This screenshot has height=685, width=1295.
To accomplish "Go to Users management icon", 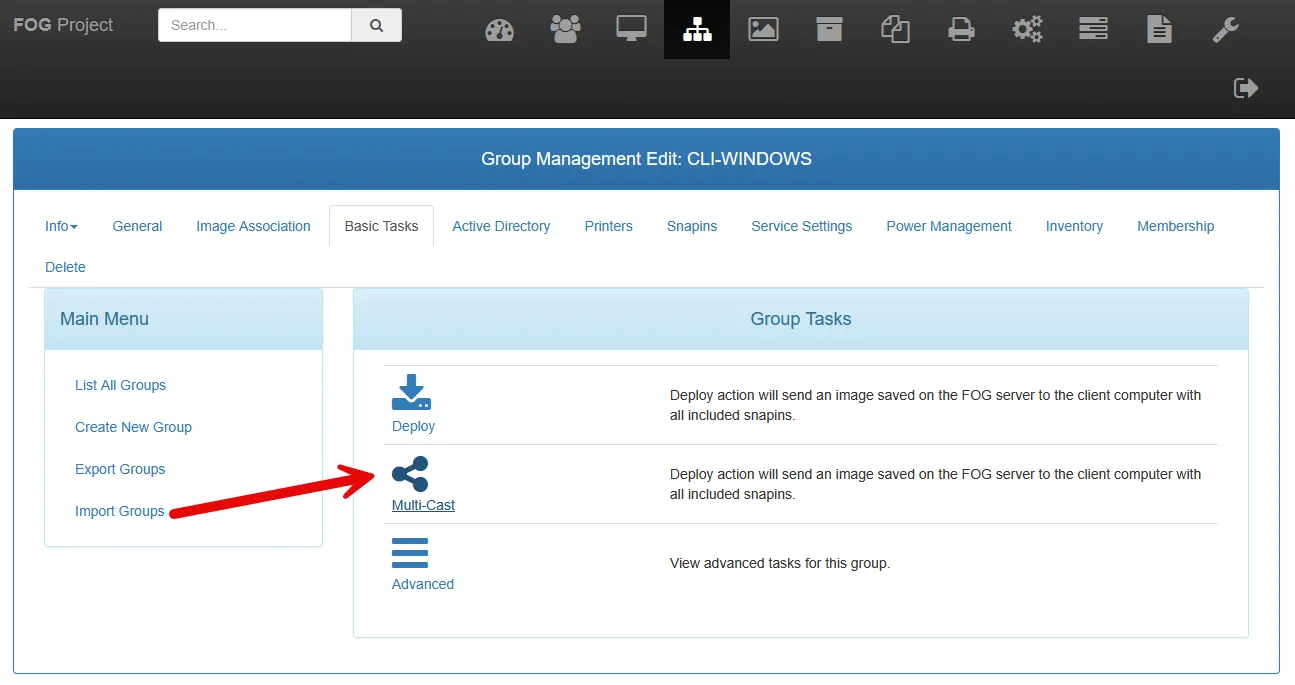I will click(565, 30).
